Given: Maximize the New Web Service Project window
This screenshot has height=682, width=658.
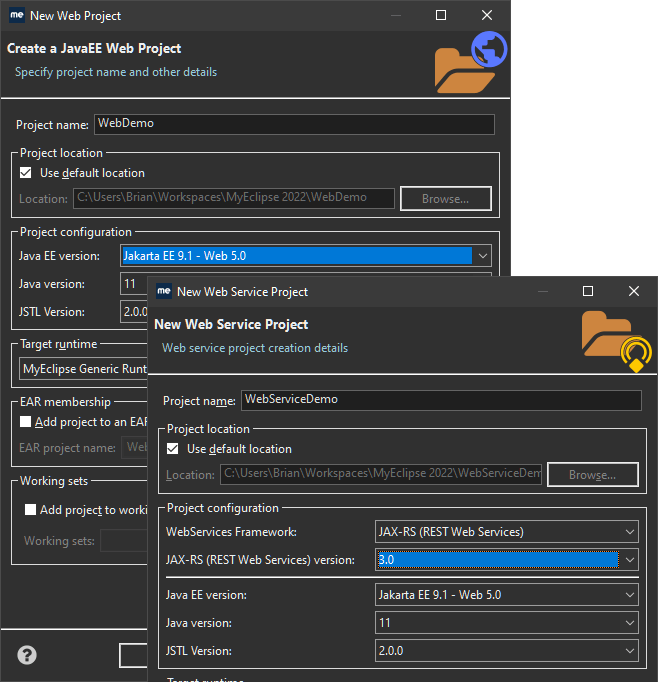Looking at the screenshot, I should pos(588,291).
